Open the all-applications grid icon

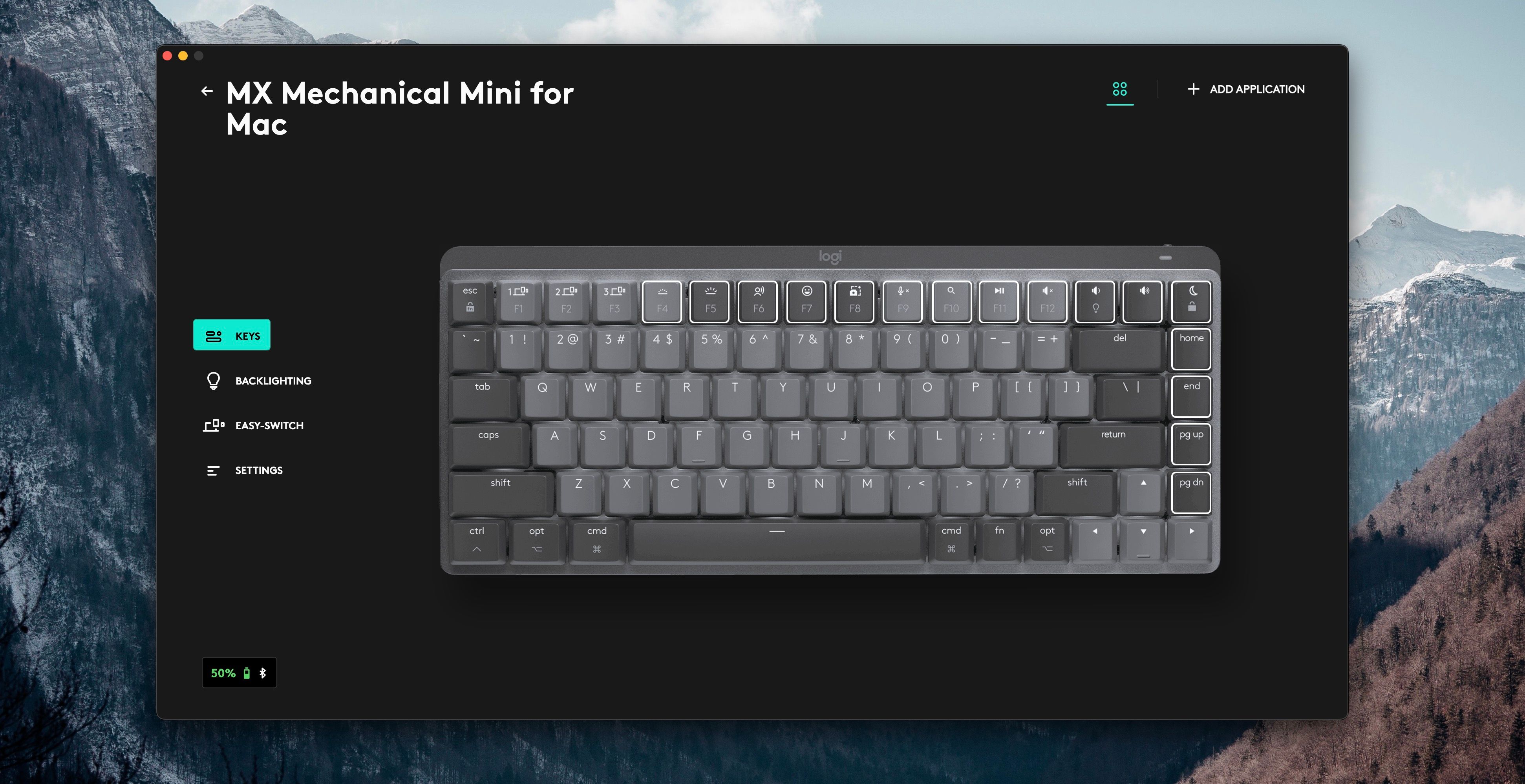tap(1119, 89)
